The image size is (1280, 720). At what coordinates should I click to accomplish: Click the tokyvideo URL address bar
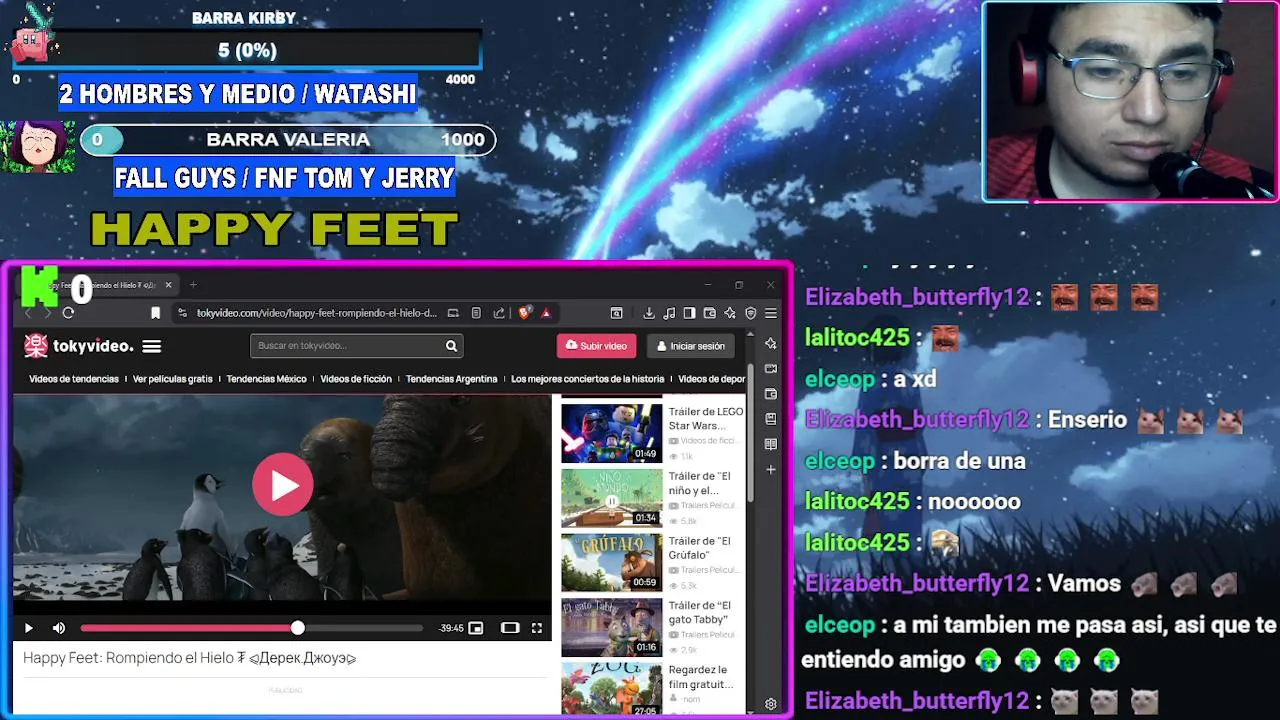click(x=316, y=313)
